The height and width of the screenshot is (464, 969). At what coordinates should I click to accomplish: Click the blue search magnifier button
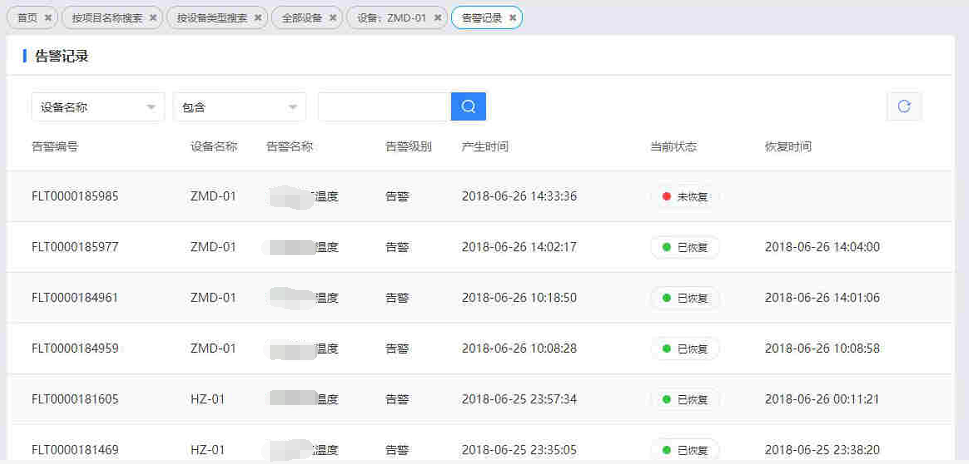pos(468,107)
